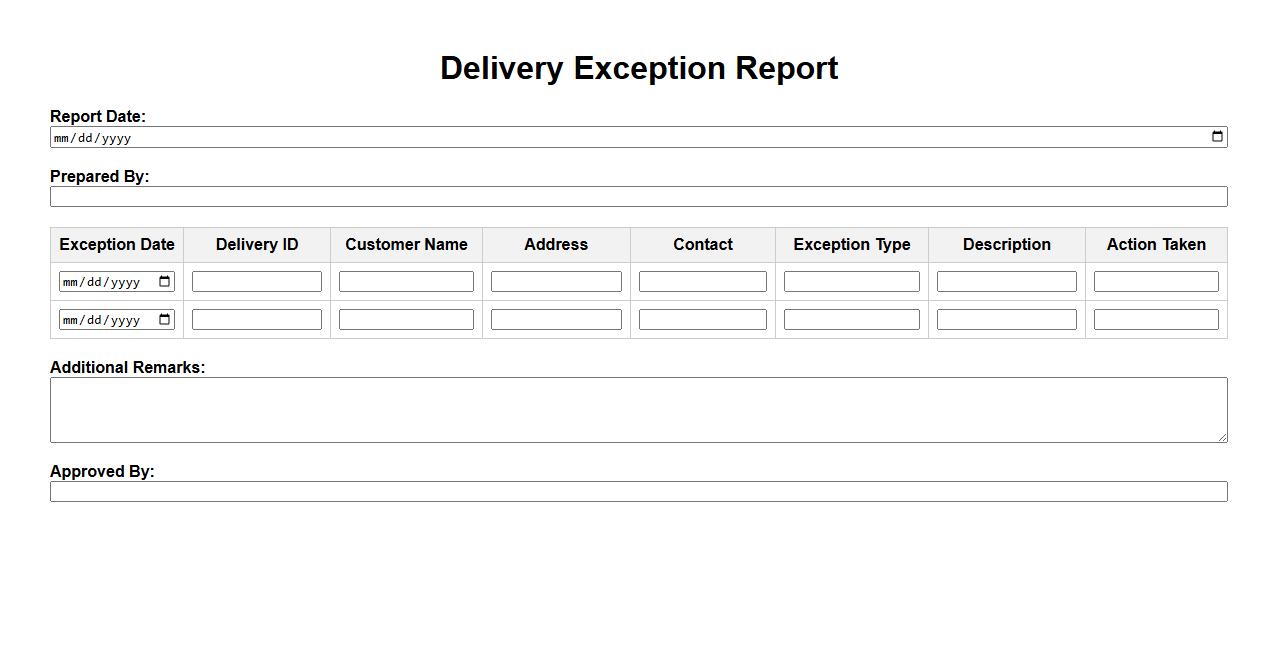Click first row Delivery ID field
The width and height of the screenshot is (1278, 650).
click(x=257, y=282)
